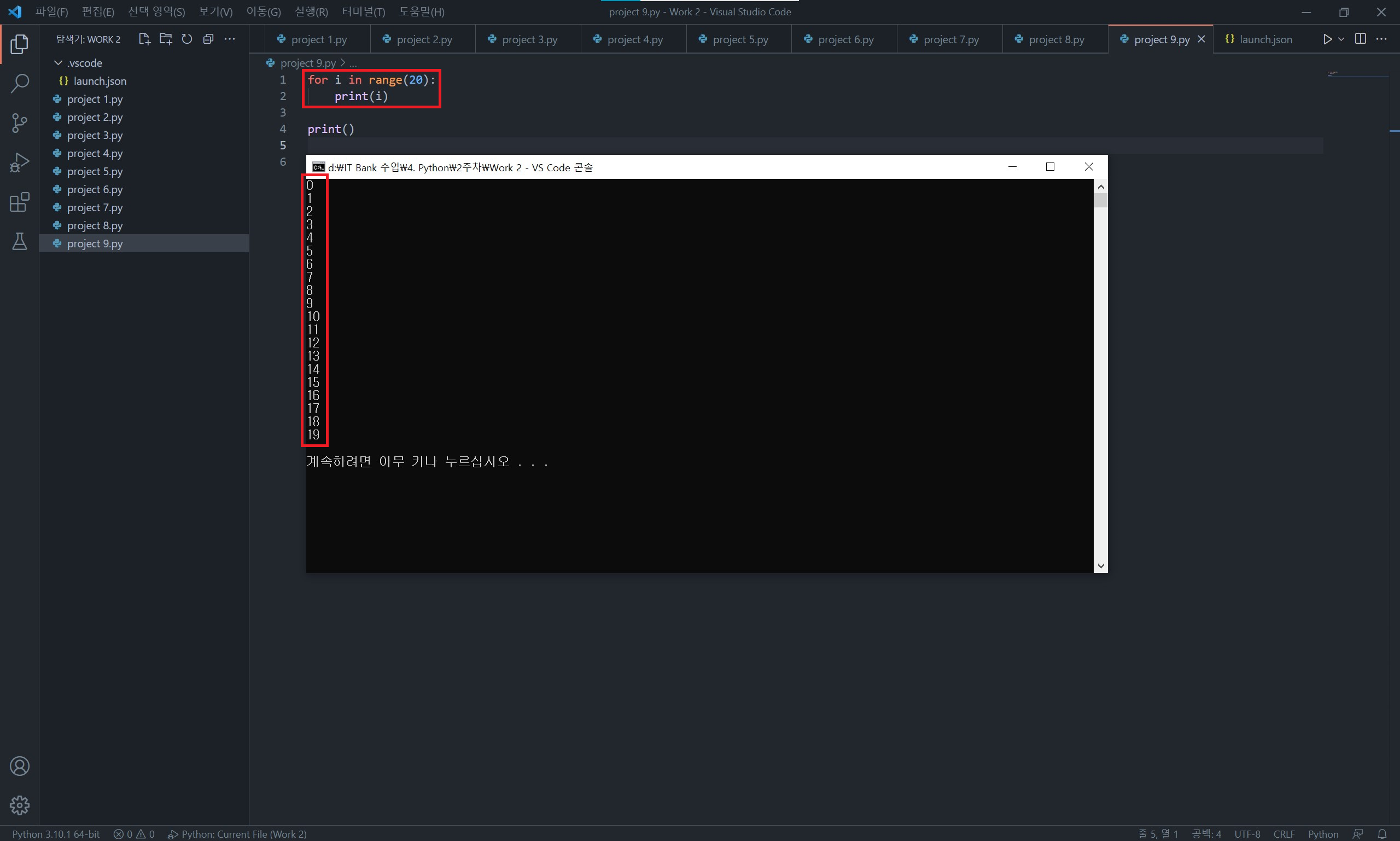The image size is (1400, 841).
Task: Open the Manage gear settings menu
Action: point(19,805)
